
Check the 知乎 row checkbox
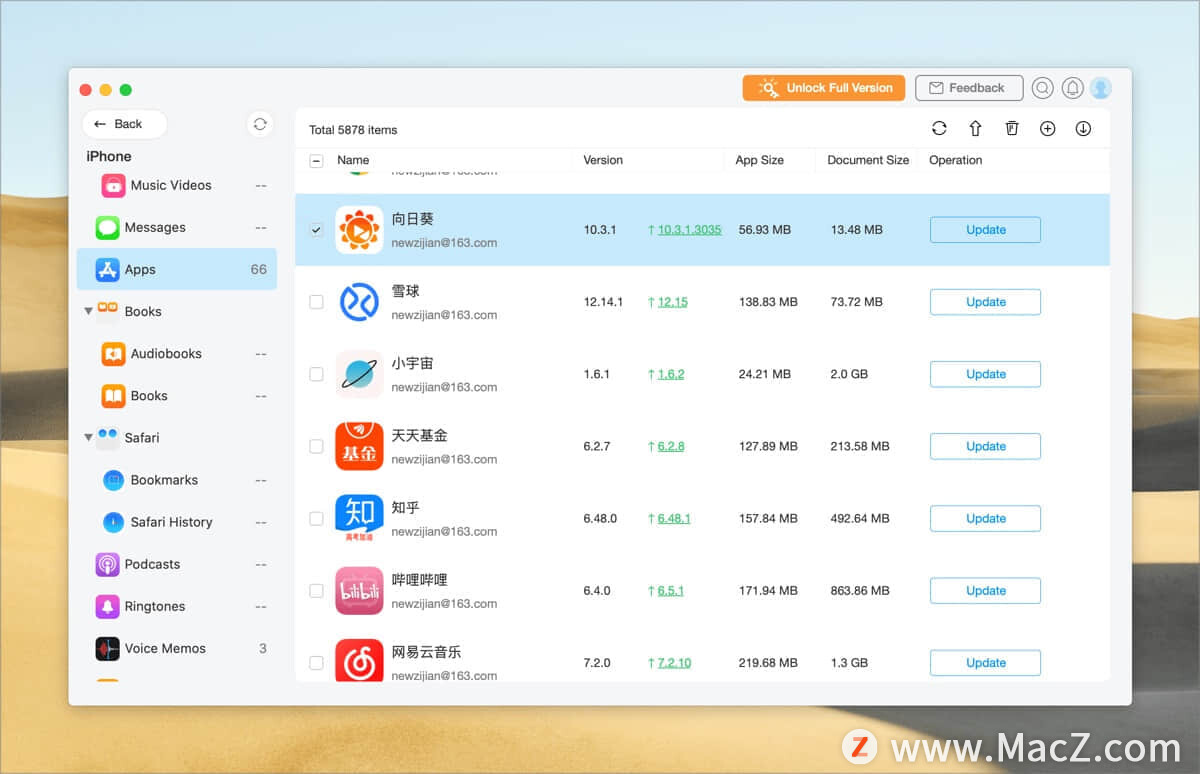(x=317, y=518)
